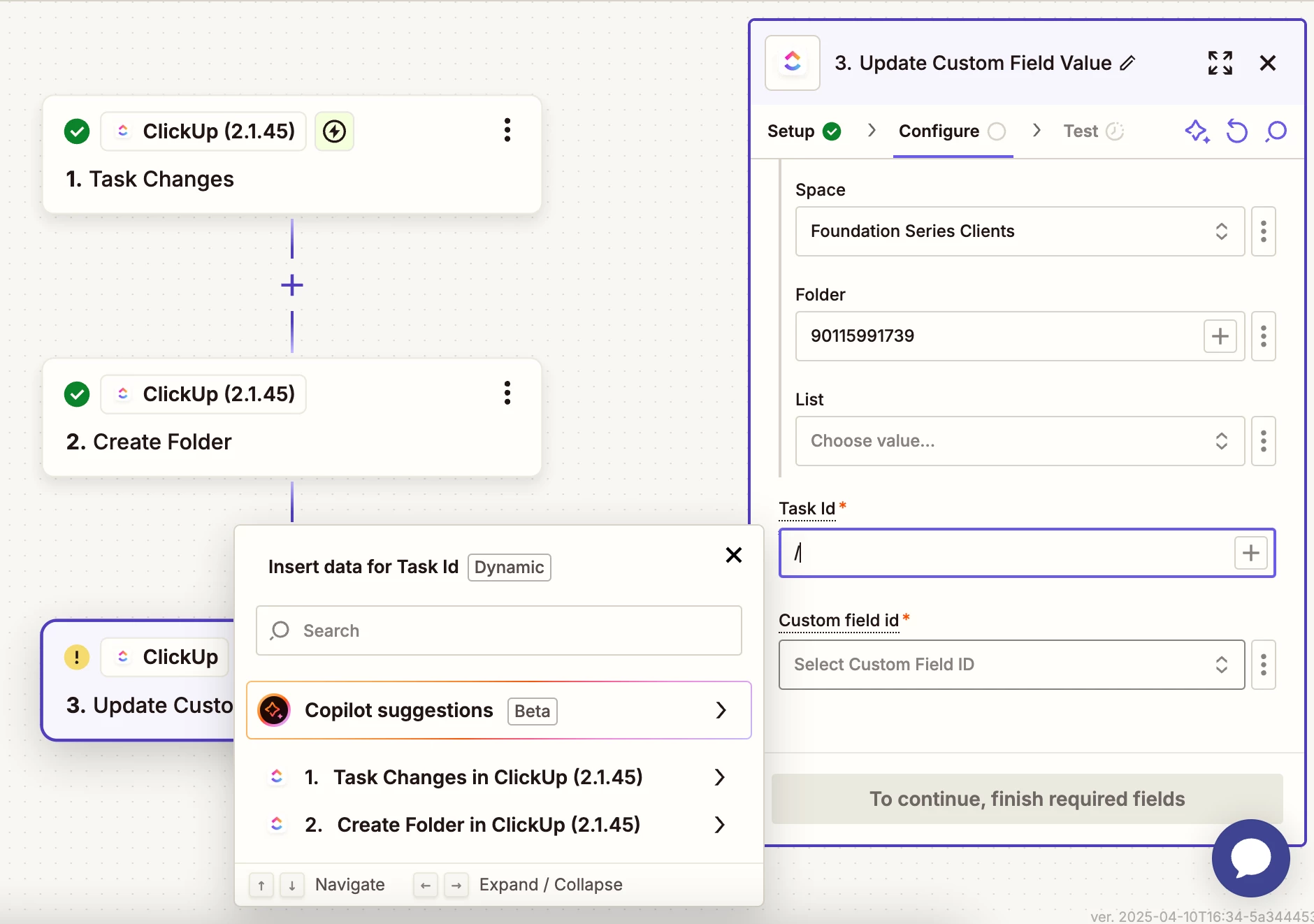Add a step with the plus connector
1314x924 pixels.
coord(292,284)
